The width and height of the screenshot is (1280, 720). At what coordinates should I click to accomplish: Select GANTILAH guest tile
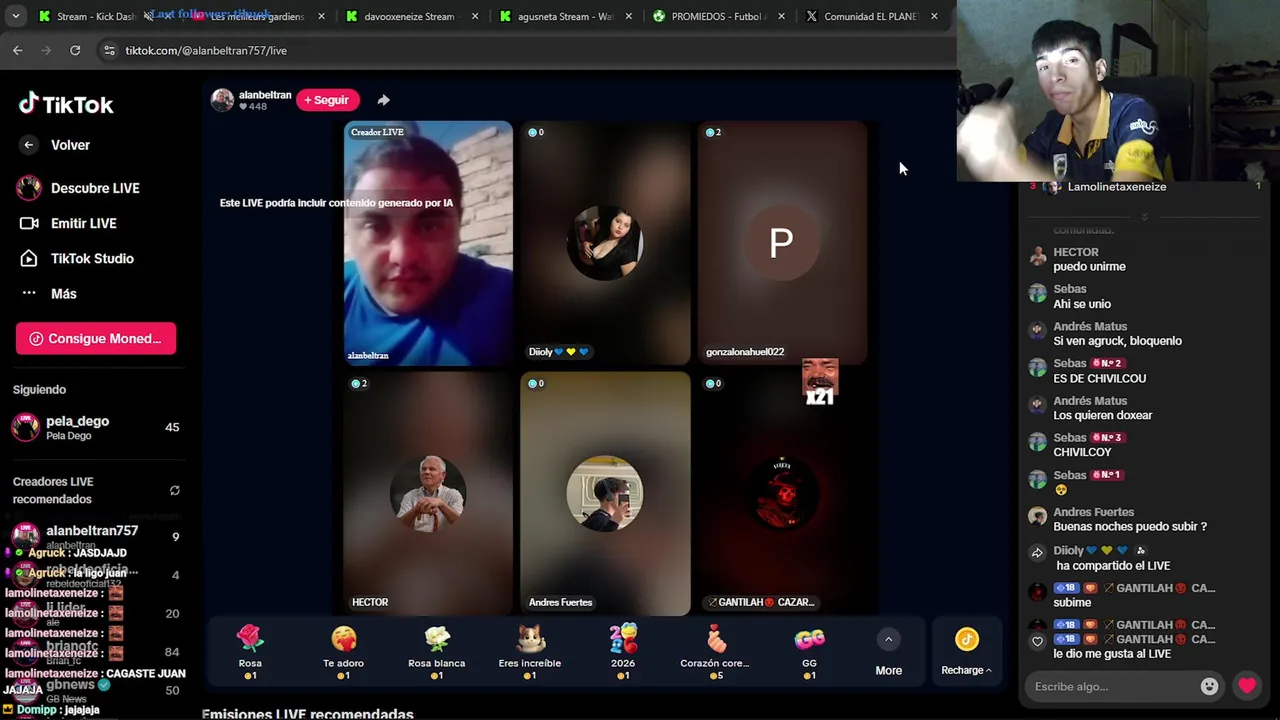pyautogui.click(x=782, y=493)
